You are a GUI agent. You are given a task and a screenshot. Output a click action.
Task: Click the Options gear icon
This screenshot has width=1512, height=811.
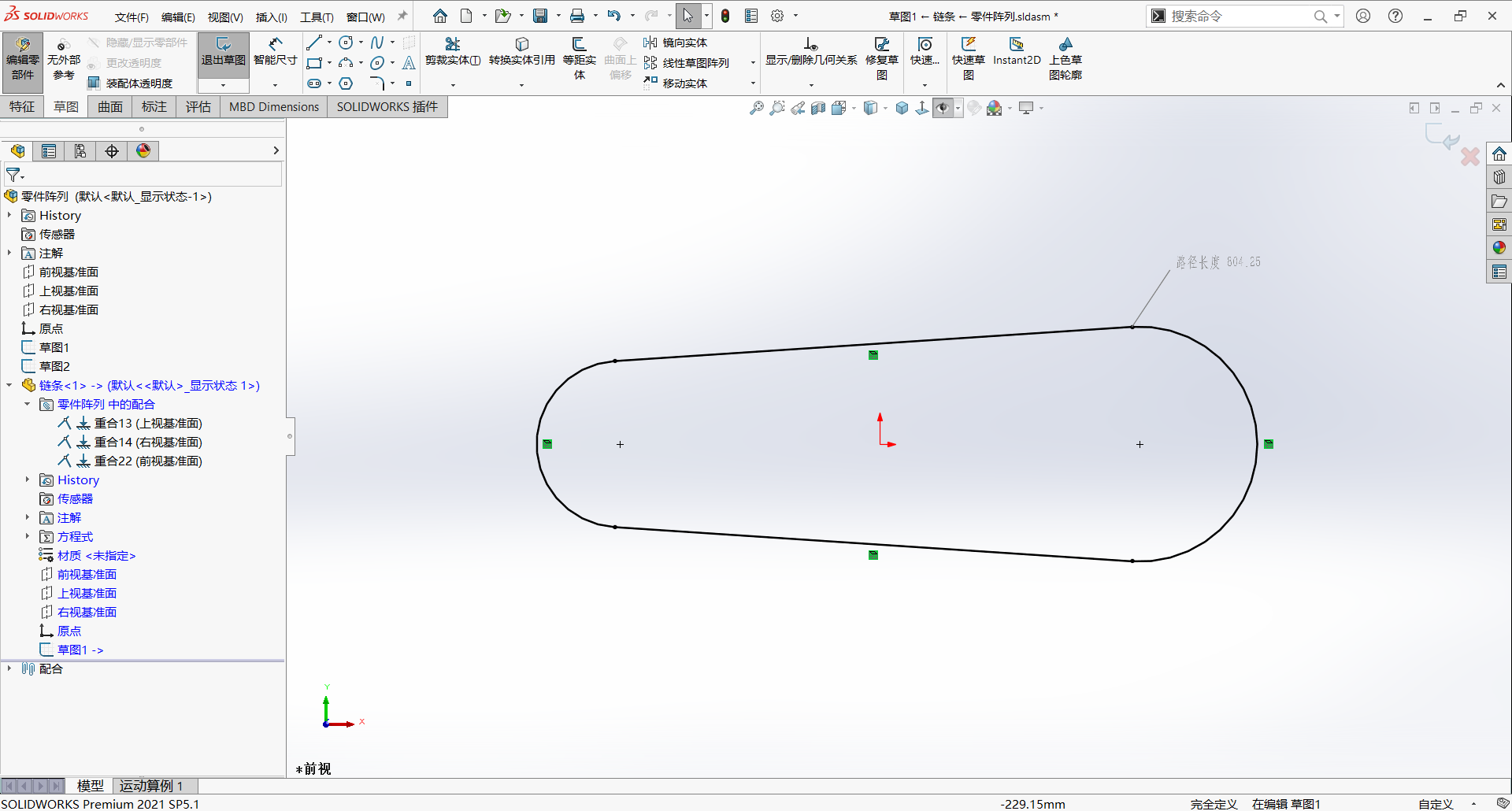click(x=777, y=16)
